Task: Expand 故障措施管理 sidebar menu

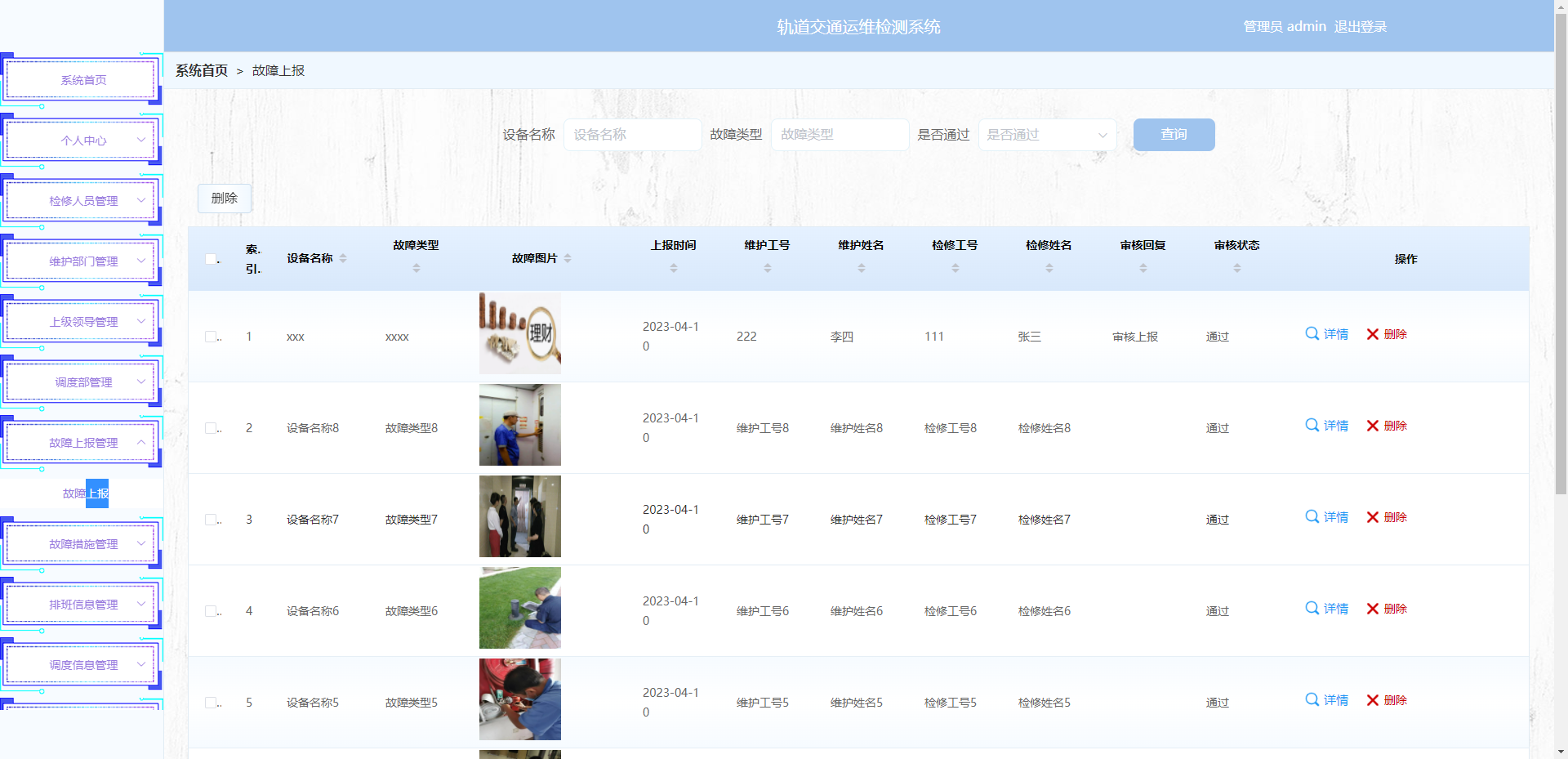Action: tap(82, 544)
